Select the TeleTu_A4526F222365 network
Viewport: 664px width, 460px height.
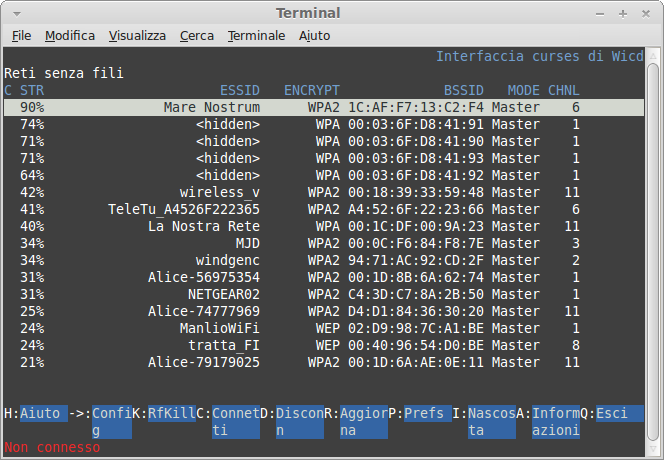coord(183,209)
